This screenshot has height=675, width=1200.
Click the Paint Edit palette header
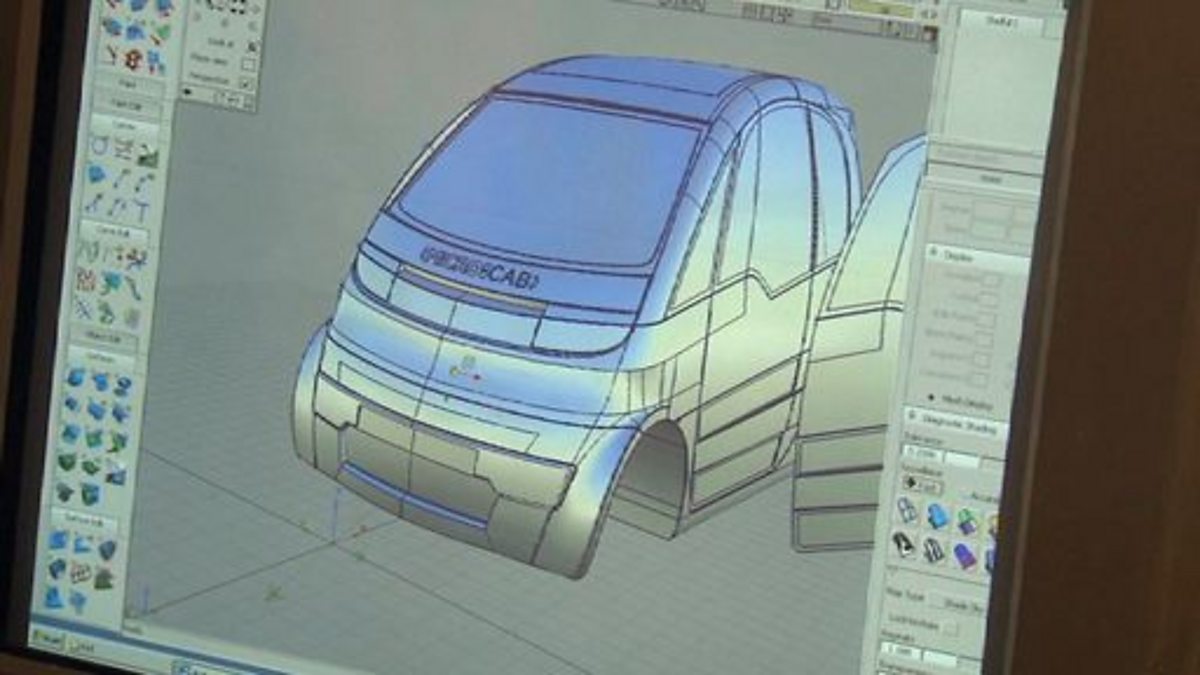coord(125,104)
